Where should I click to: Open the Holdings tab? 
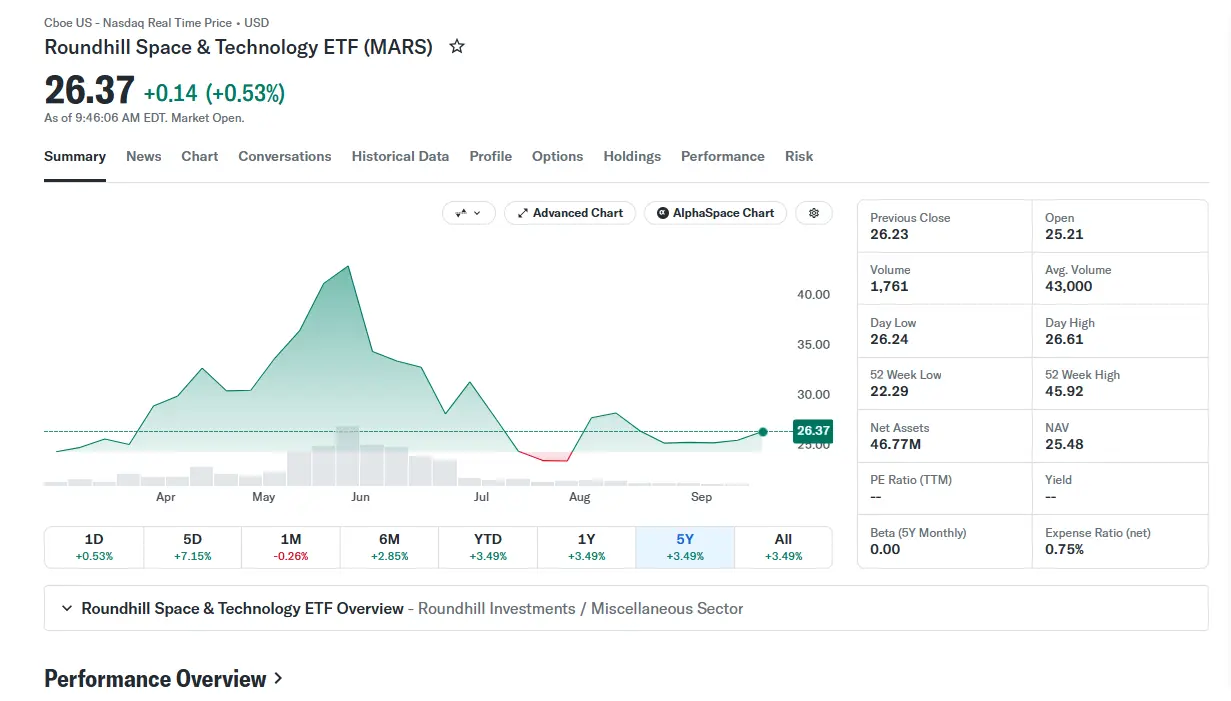tap(632, 157)
